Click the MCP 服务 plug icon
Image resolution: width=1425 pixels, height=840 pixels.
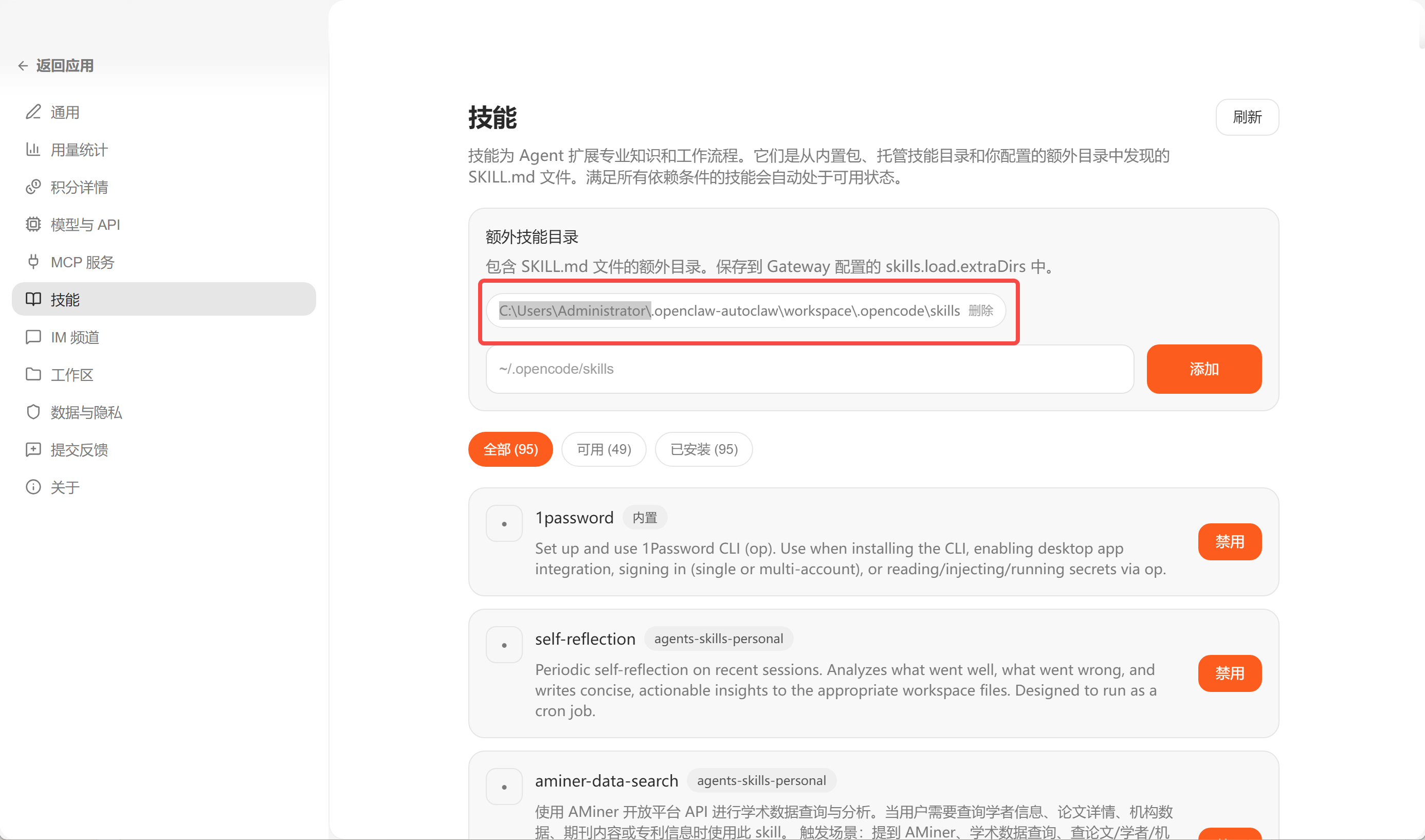click(x=33, y=262)
